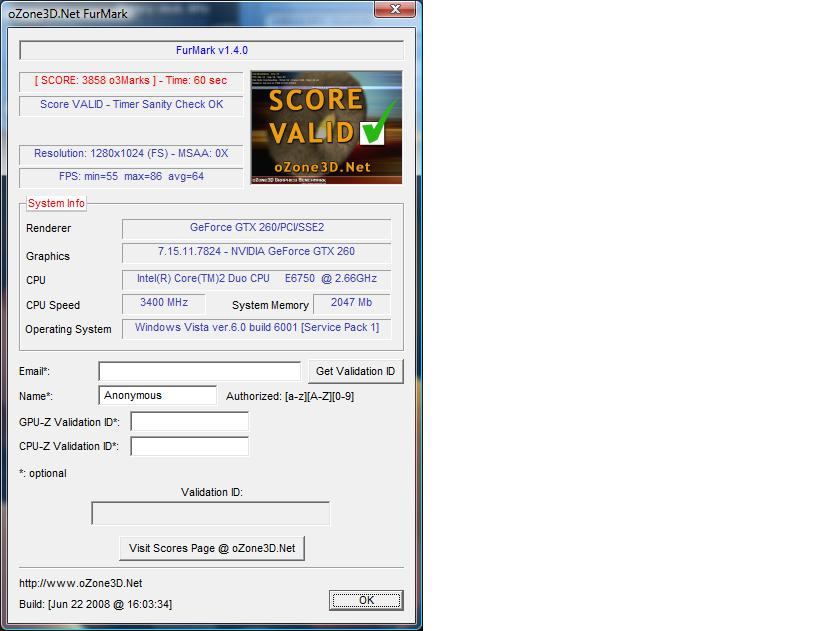Click the 2047 Mb system memory value
Screen dimensions: 840x631
coord(351,302)
